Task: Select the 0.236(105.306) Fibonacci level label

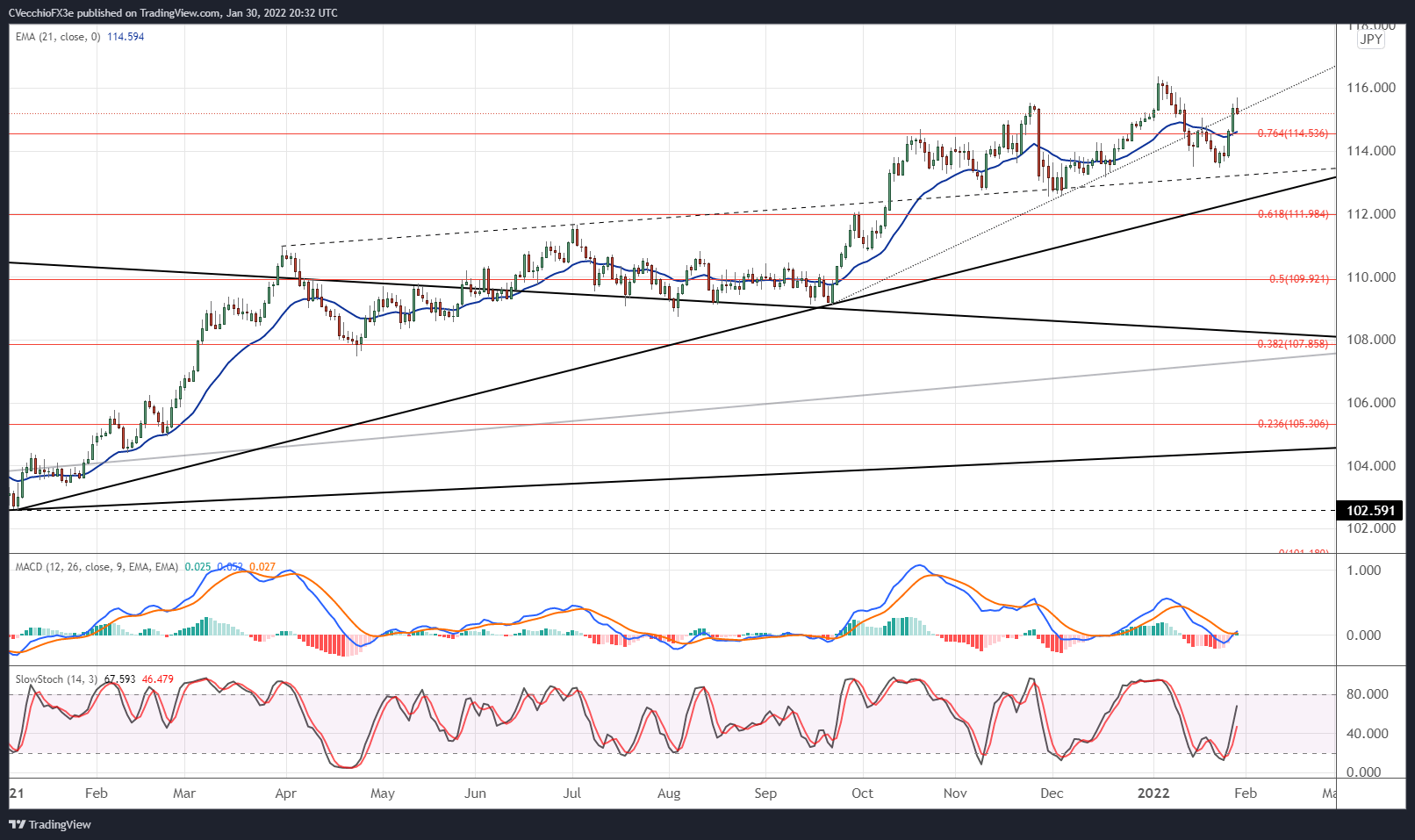Action: coord(1293,424)
